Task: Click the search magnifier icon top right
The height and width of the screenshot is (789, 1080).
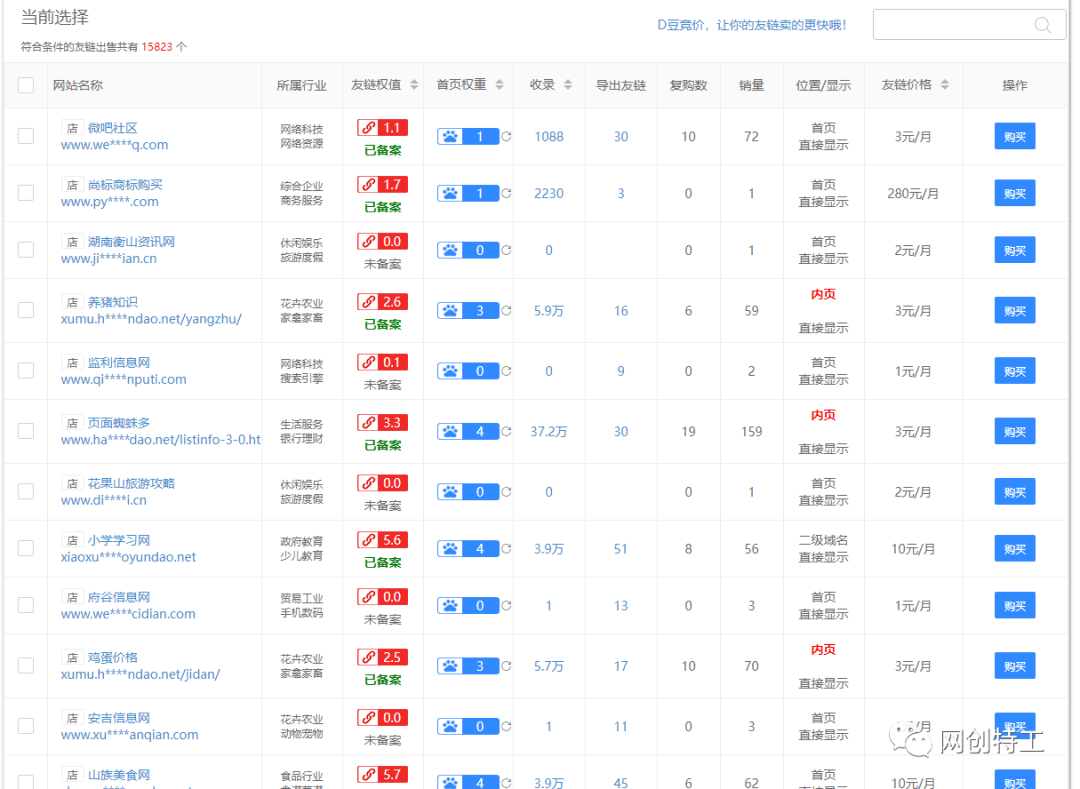Action: (1043, 24)
